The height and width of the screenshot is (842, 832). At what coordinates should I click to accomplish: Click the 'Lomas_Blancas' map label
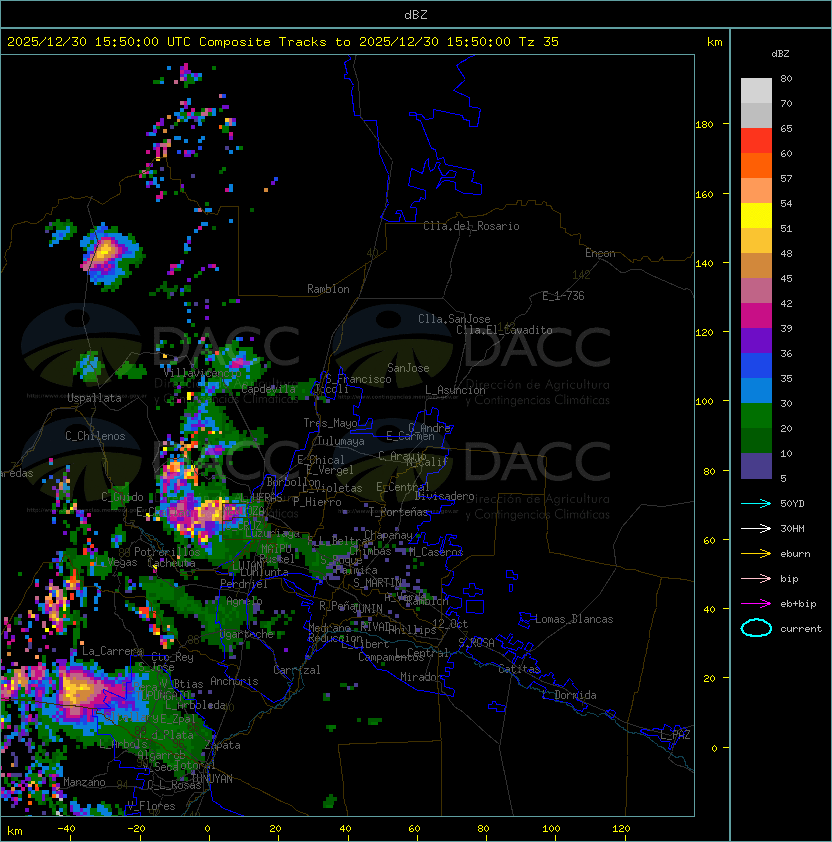[574, 619]
